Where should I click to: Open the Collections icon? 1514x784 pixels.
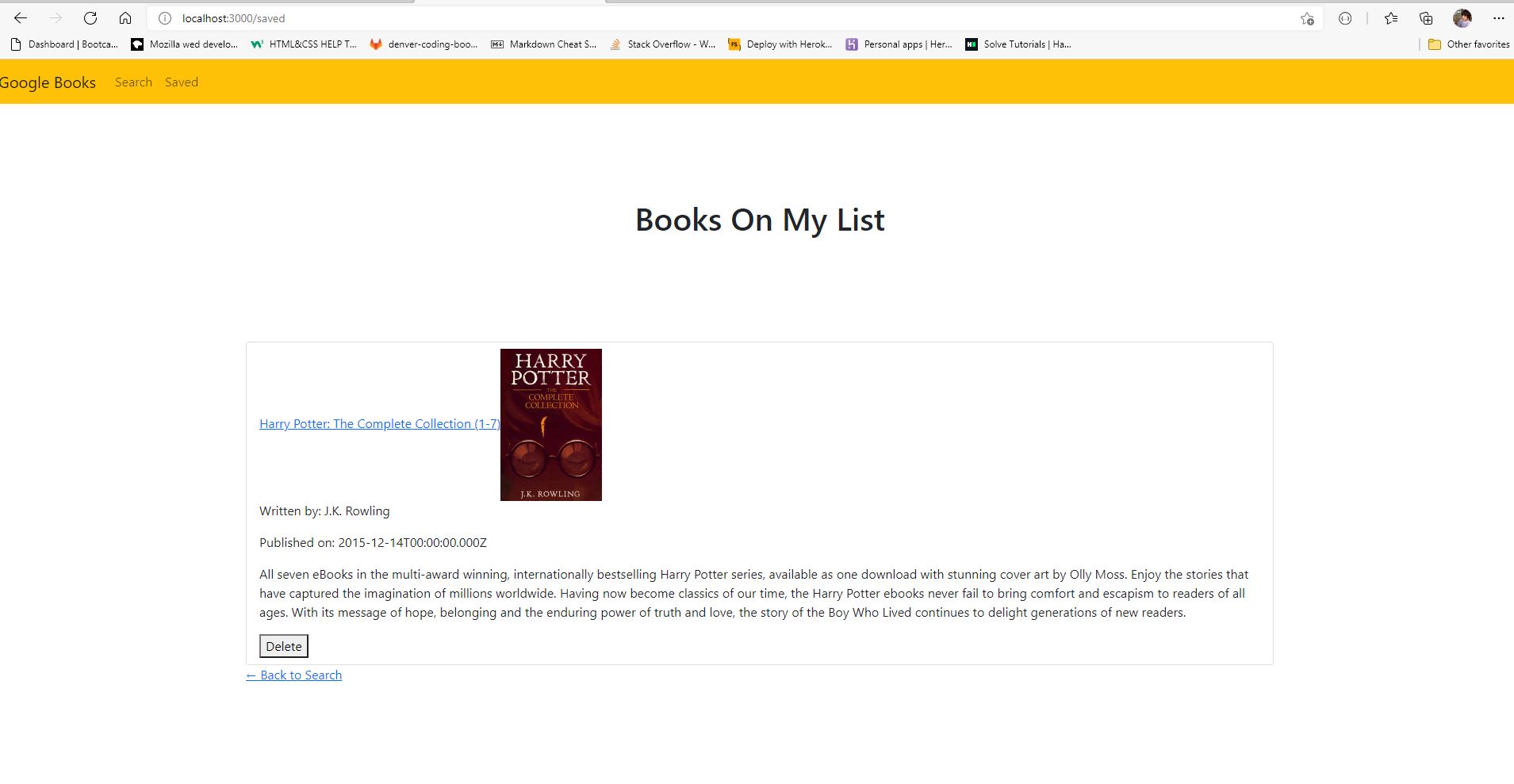(1426, 18)
